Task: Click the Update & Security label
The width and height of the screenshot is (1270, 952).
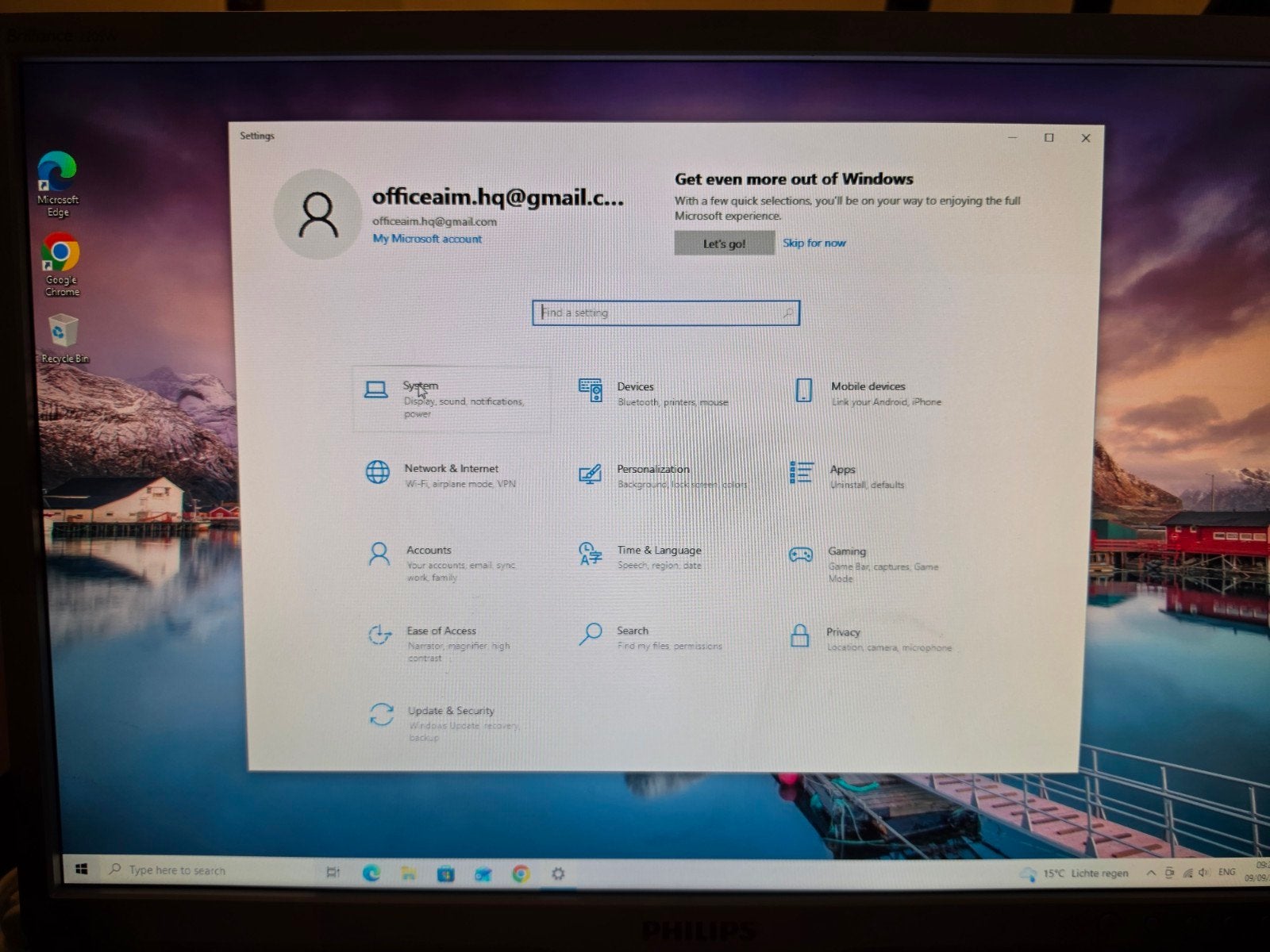Action: point(451,711)
